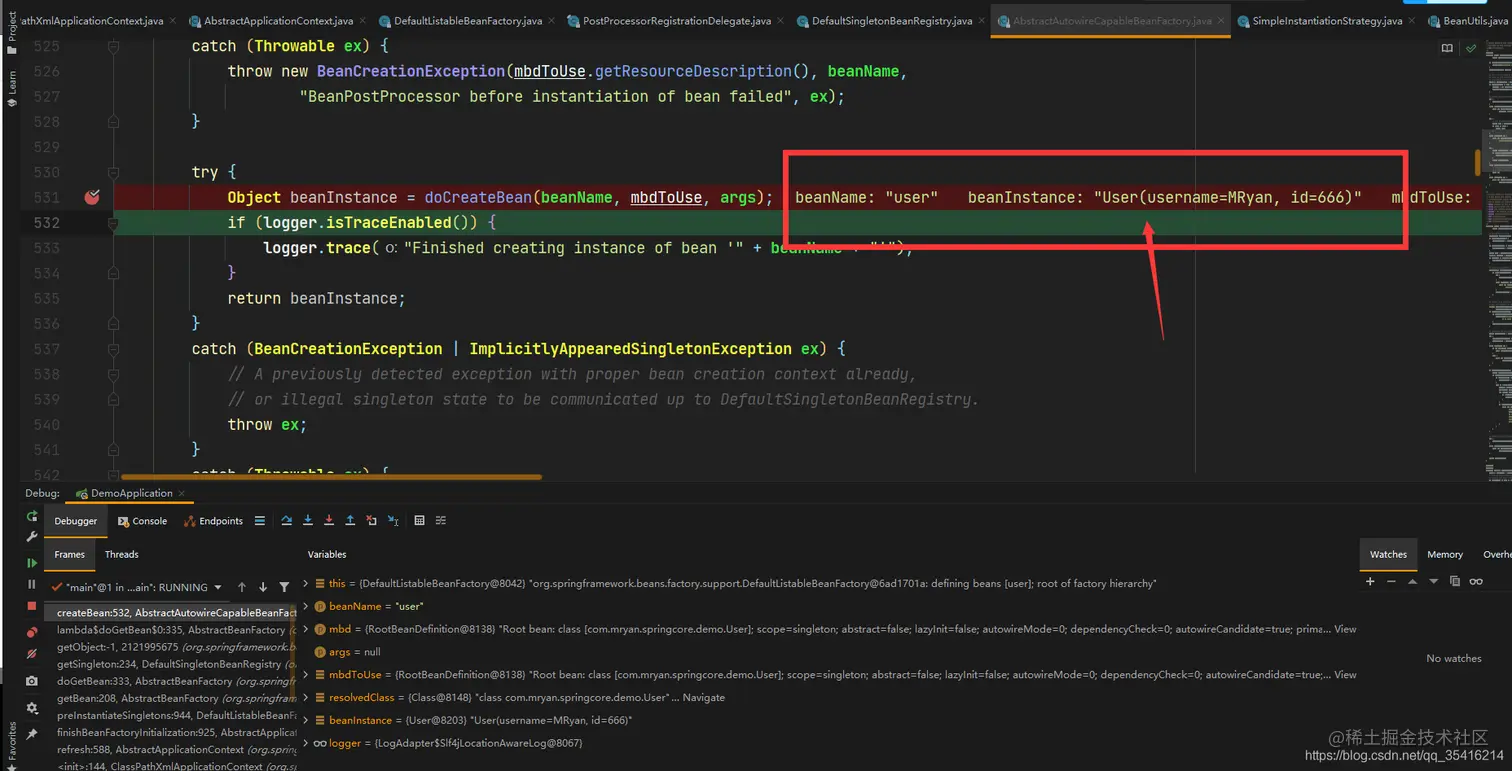The image size is (1512, 771).
Task: Toggle frames filter funnel icon
Action: pos(284,587)
